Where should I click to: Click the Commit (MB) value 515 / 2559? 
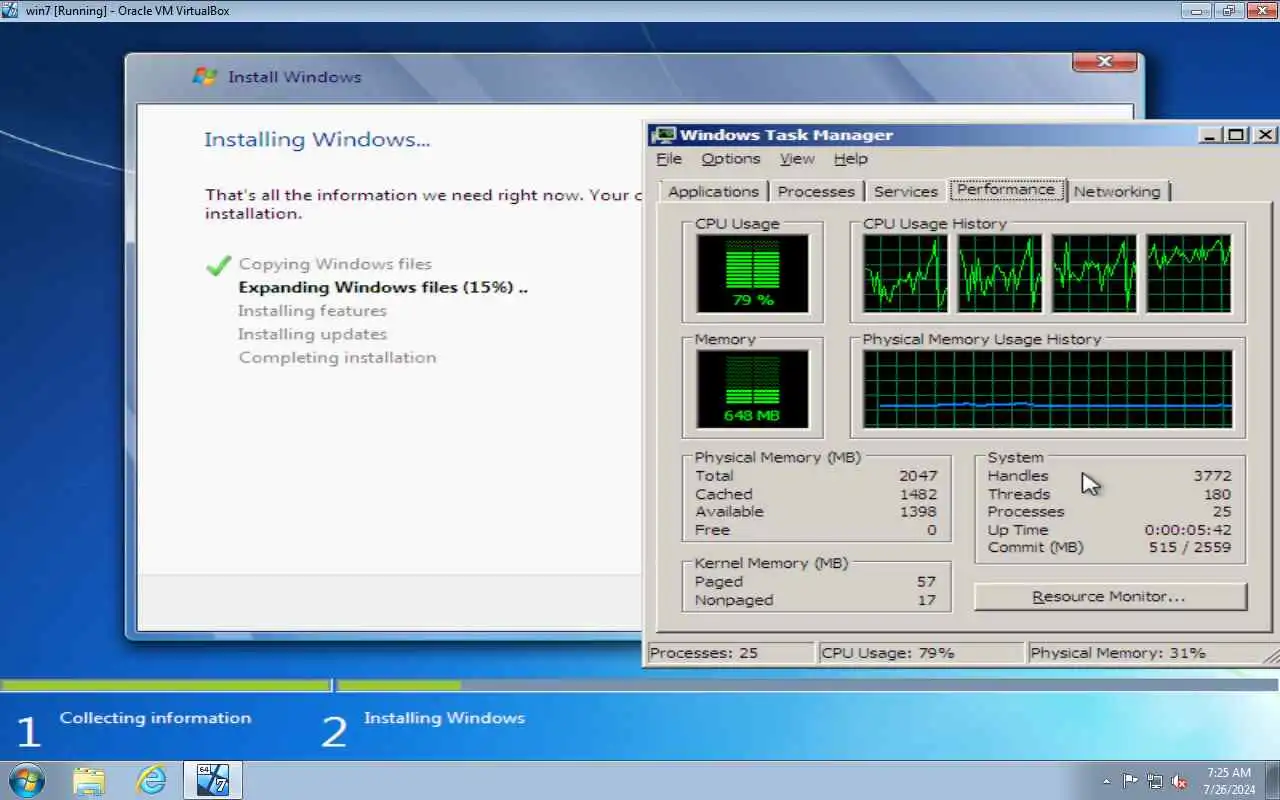(1190, 548)
